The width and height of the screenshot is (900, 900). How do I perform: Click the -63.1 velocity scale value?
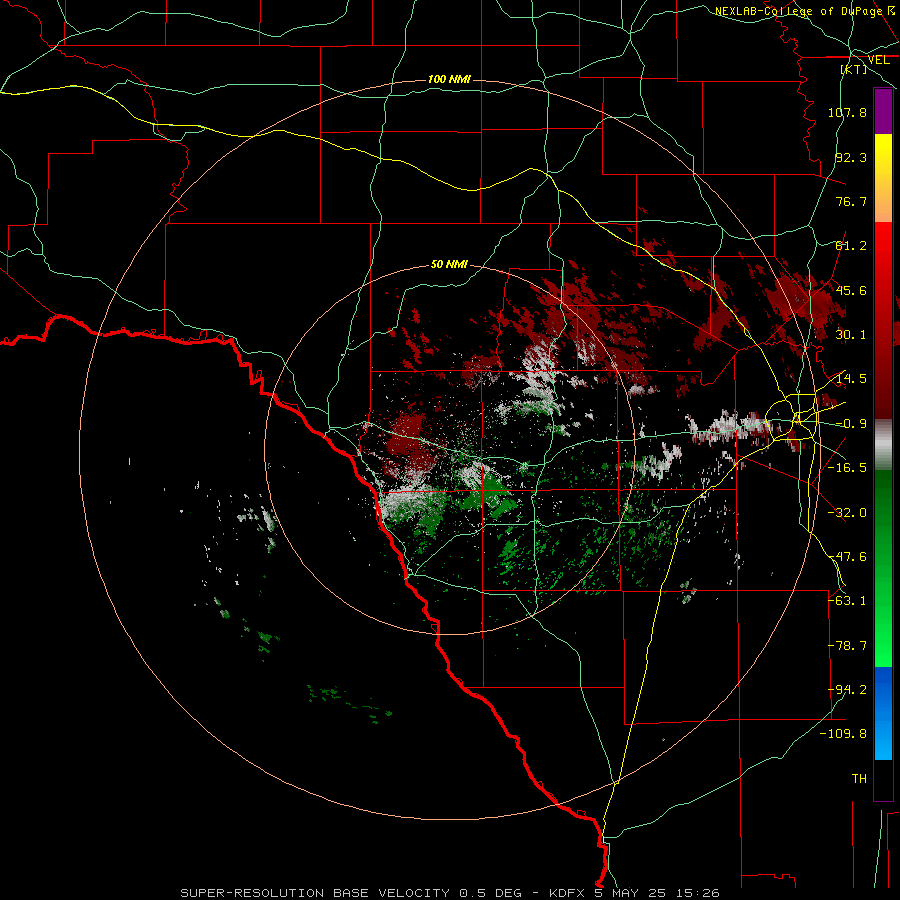pos(847,601)
